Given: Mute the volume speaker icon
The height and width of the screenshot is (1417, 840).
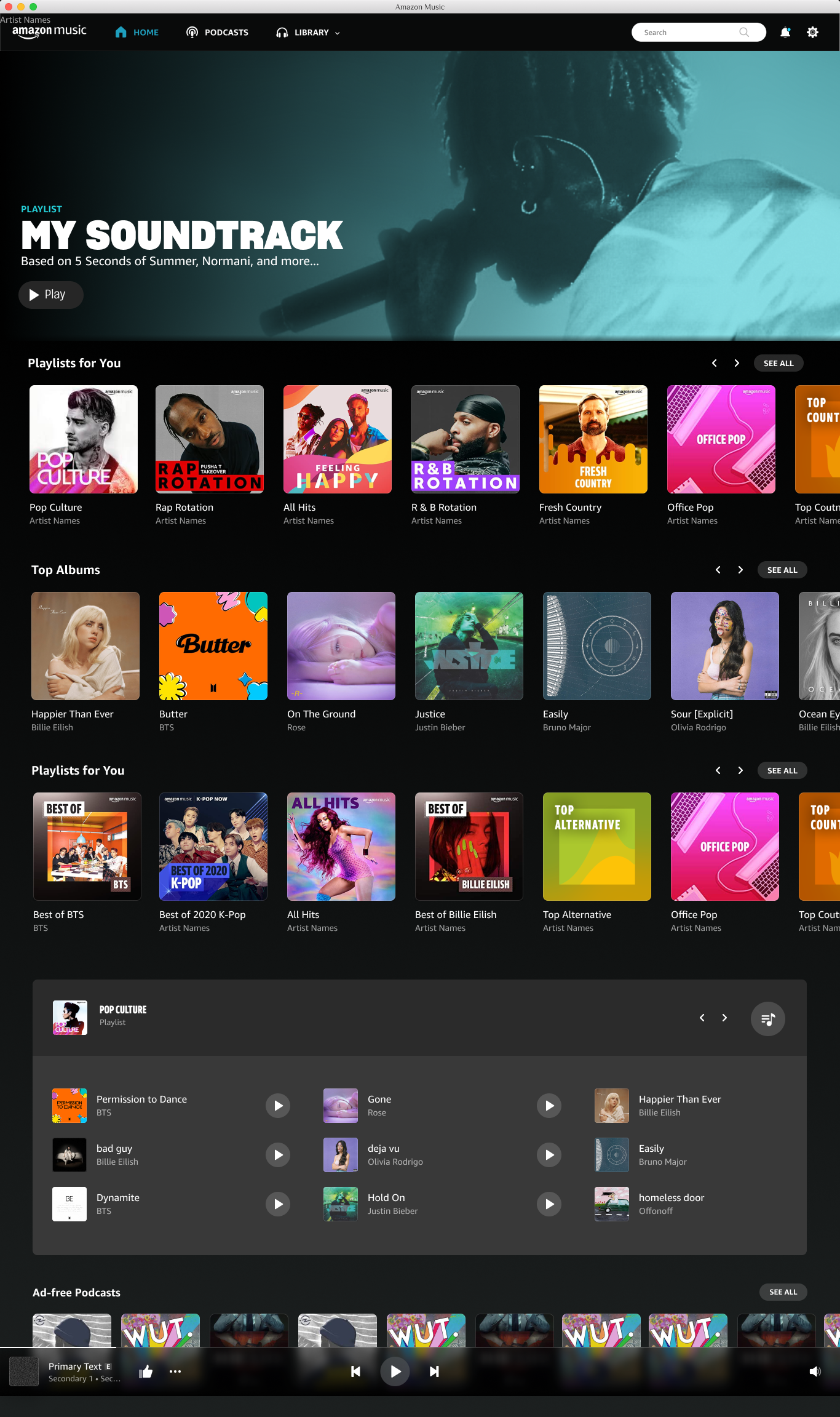Looking at the screenshot, I should [815, 1371].
